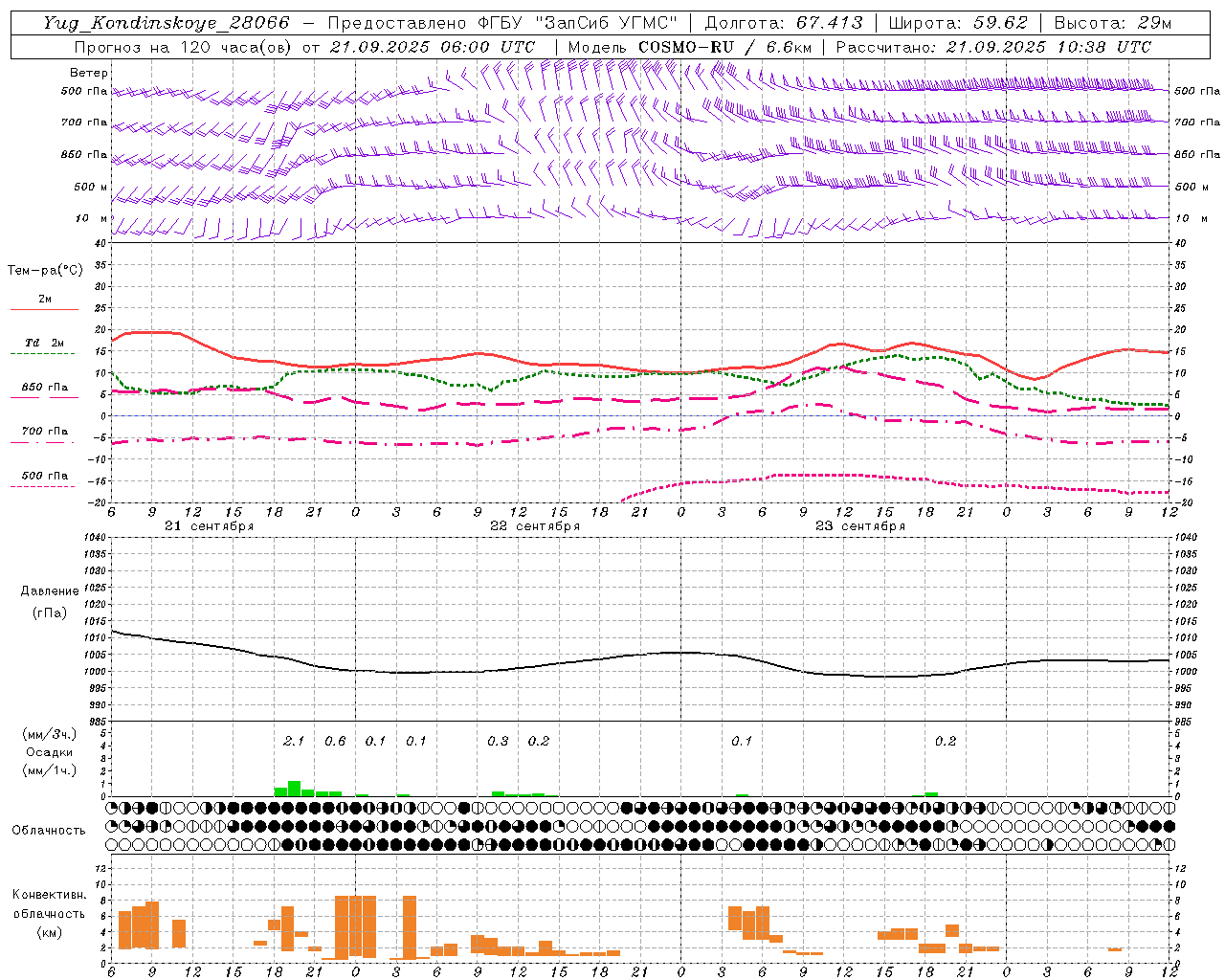Click the "23 сентября" date label
1225x980 pixels.
[860, 526]
